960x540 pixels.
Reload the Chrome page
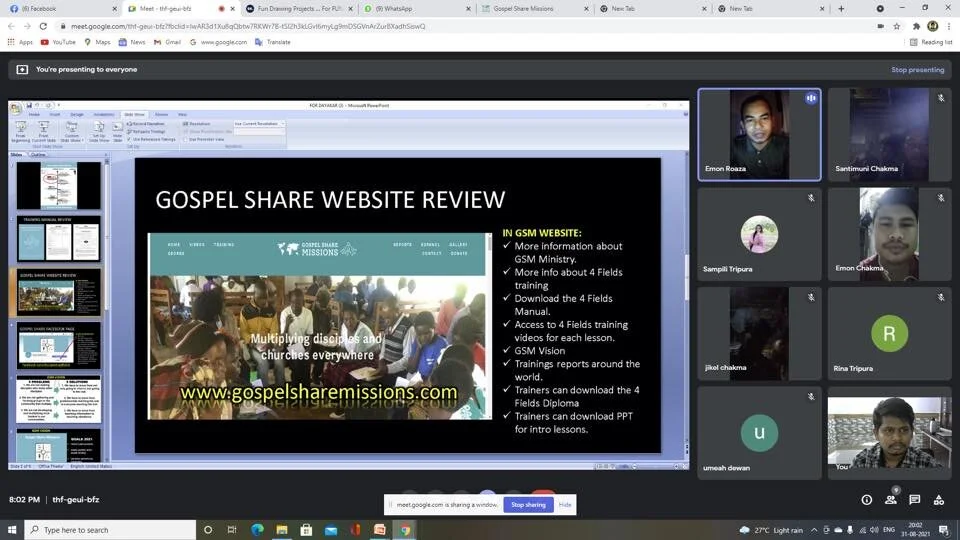pyautogui.click(x=43, y=26)
